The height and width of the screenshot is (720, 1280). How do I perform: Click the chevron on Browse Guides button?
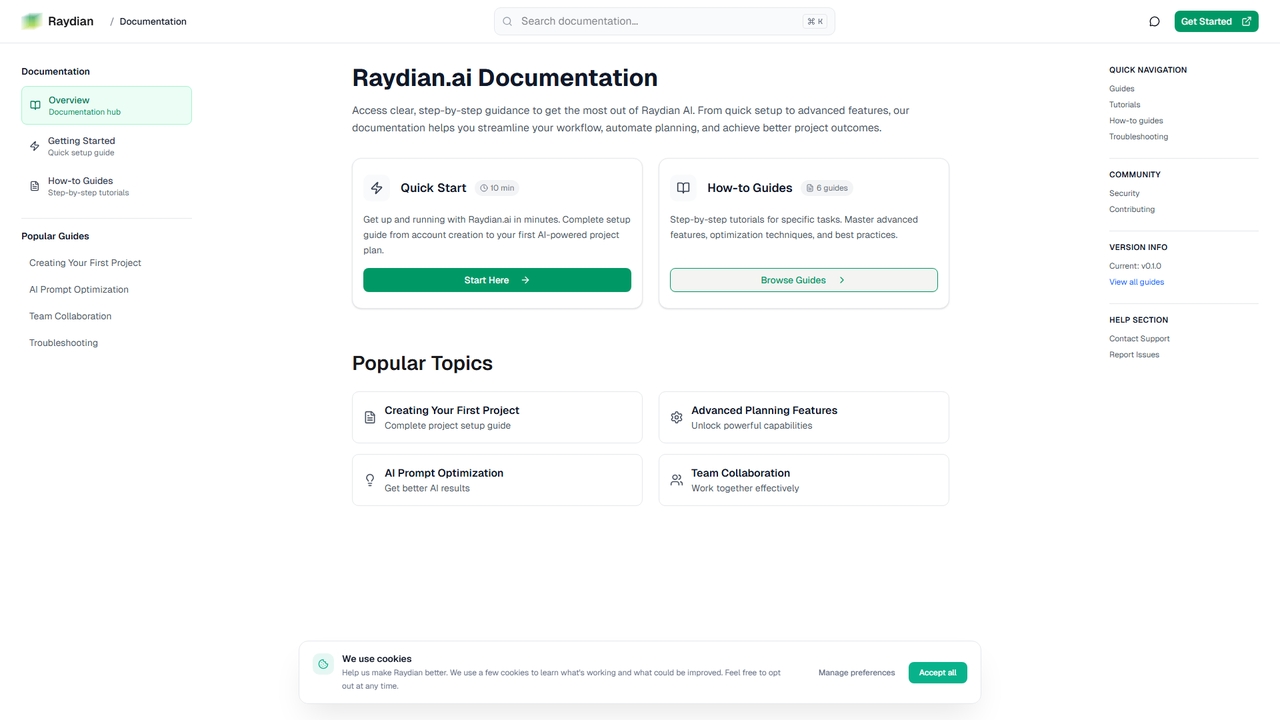pyautogui.click(x=842, y=280)
